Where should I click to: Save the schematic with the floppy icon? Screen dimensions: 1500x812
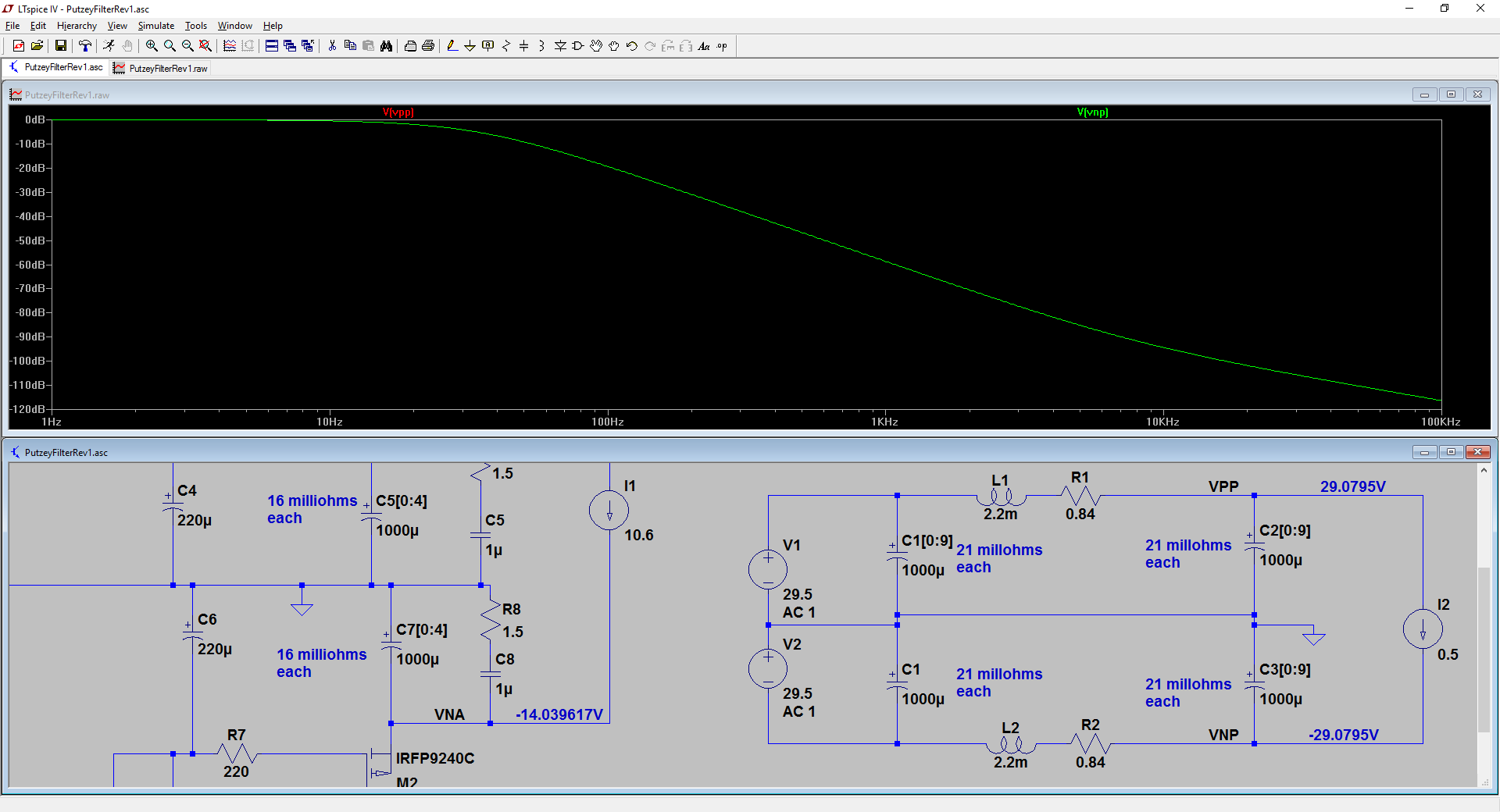point(60,46)
